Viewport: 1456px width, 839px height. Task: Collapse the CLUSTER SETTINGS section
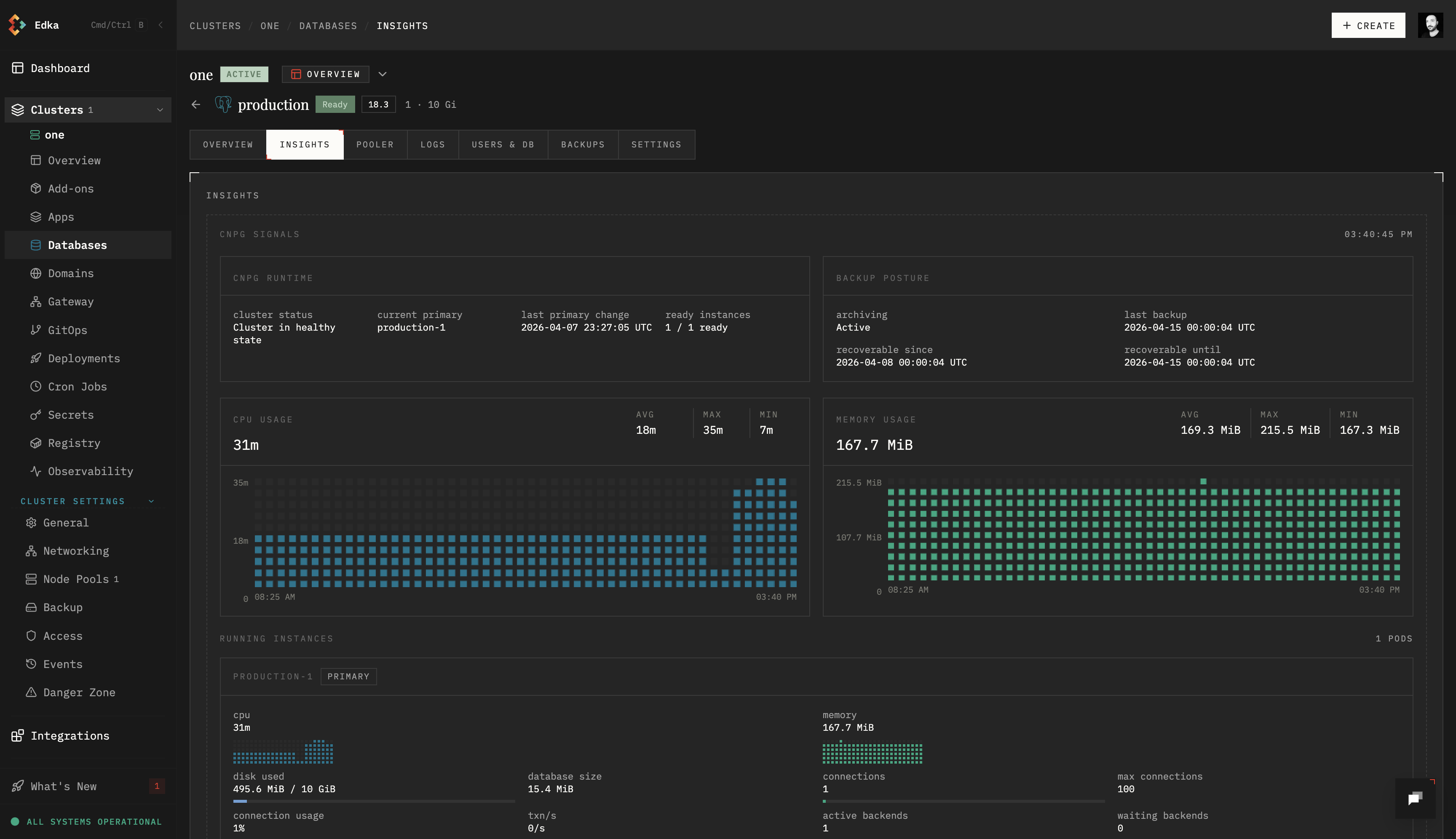(152, 501)
